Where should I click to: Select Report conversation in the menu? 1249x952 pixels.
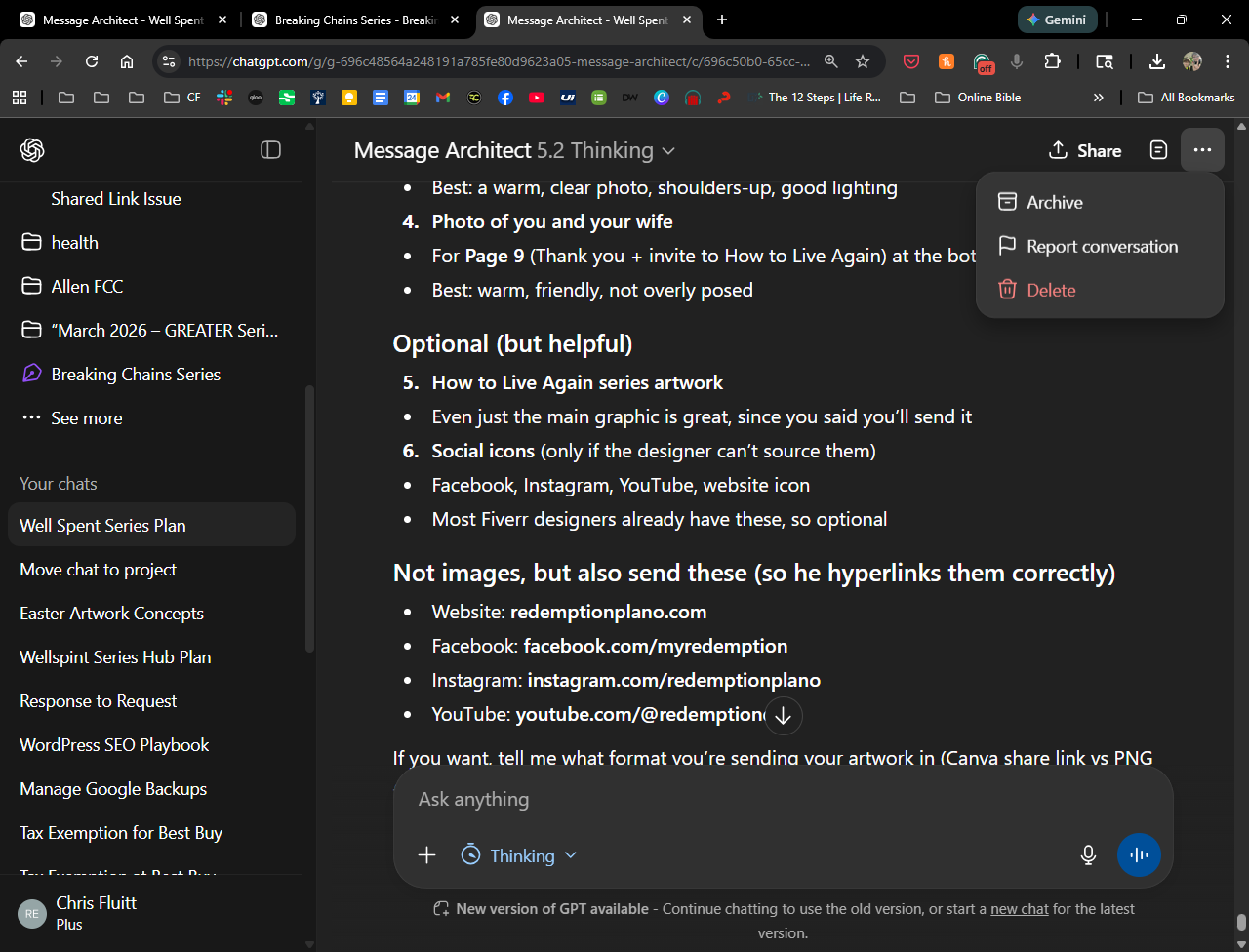[1102, 246]
